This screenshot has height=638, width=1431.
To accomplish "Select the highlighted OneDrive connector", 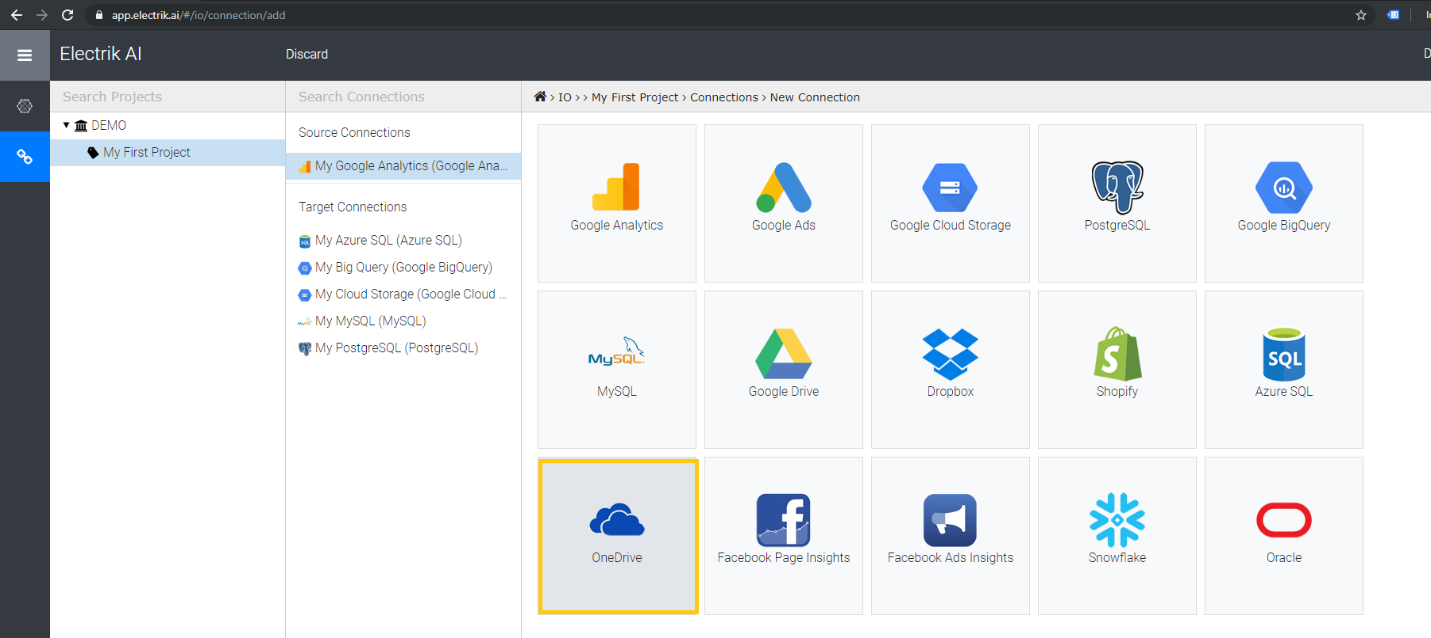I will (618, 536).
